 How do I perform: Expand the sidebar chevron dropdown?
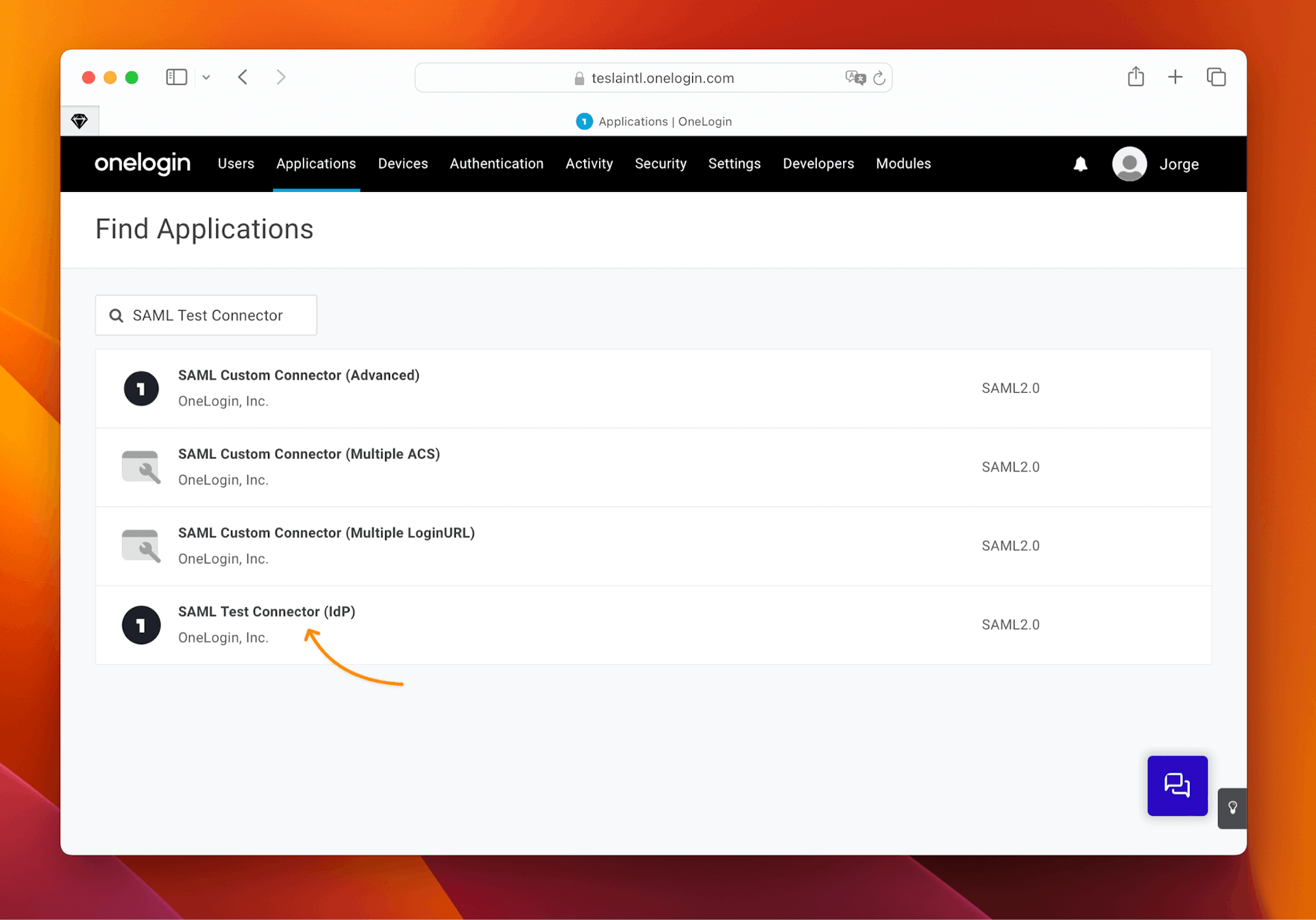[206, 77]
